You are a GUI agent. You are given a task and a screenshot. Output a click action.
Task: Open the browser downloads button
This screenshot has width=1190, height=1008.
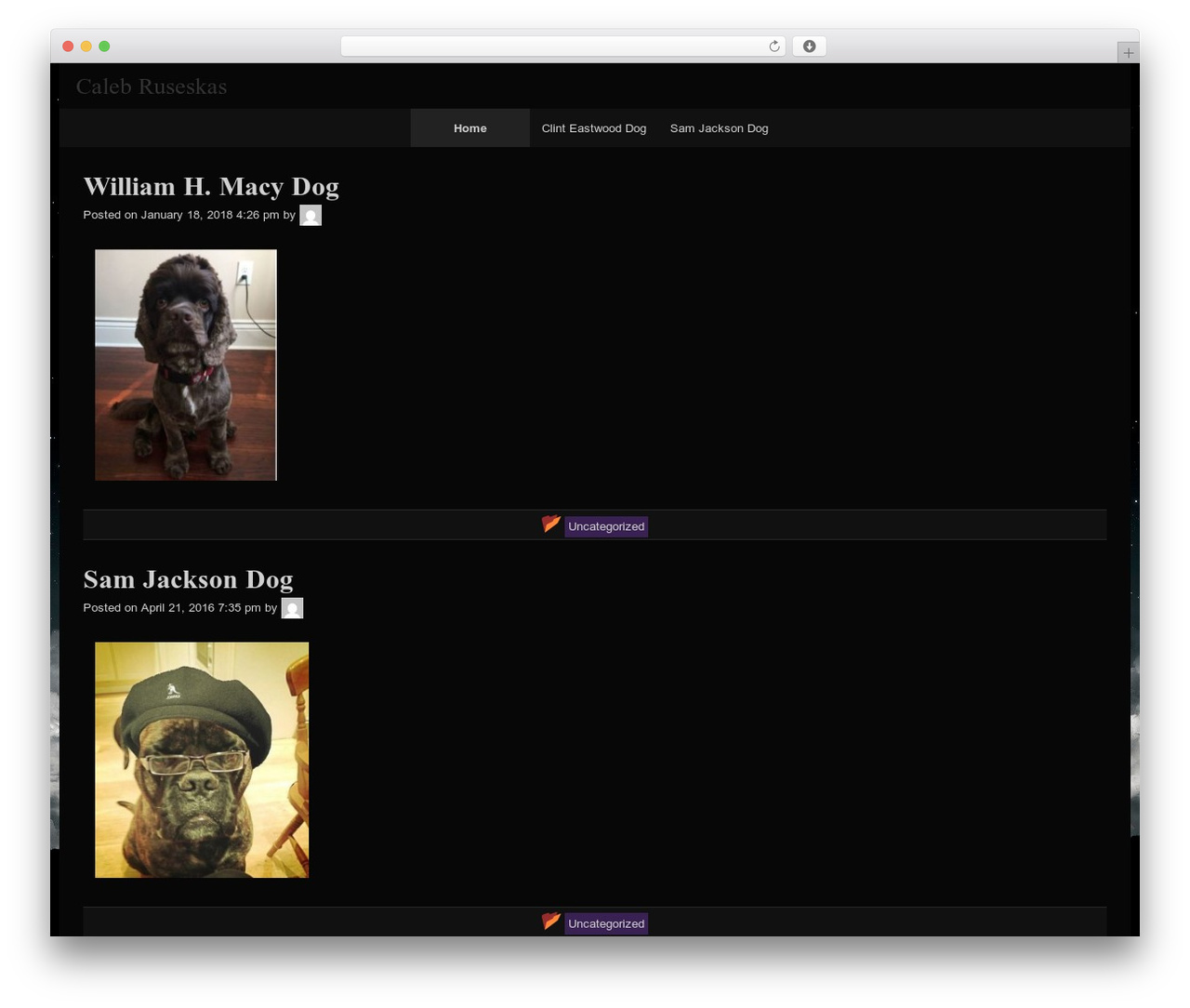click(x=809, y=46)
